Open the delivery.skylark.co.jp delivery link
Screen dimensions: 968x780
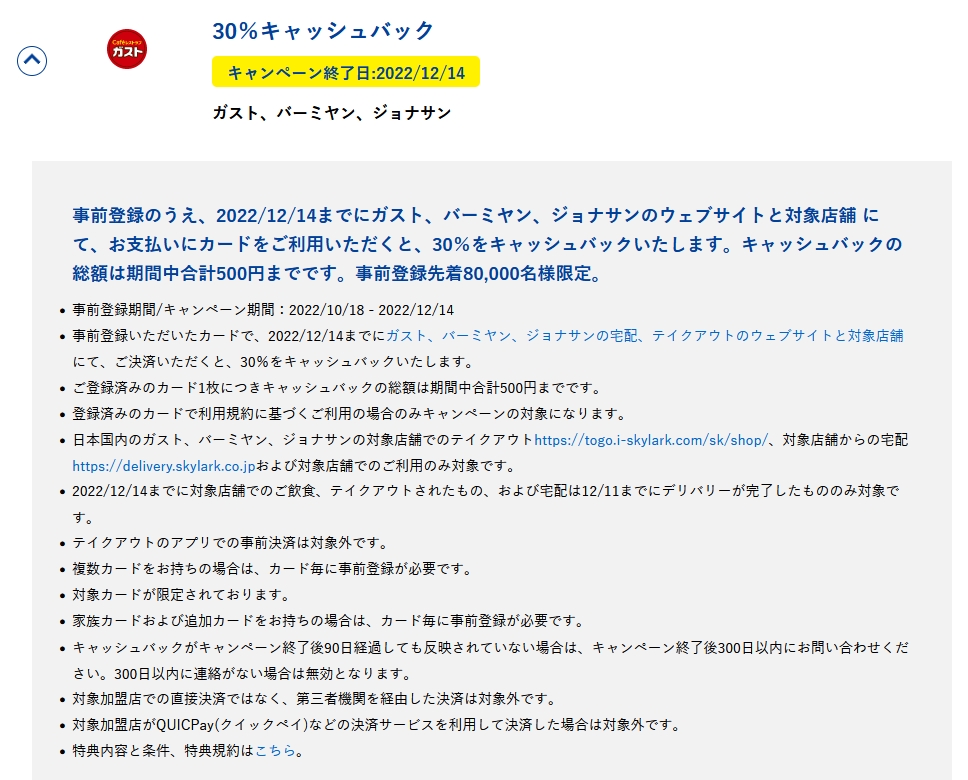[x=164, y=466]
